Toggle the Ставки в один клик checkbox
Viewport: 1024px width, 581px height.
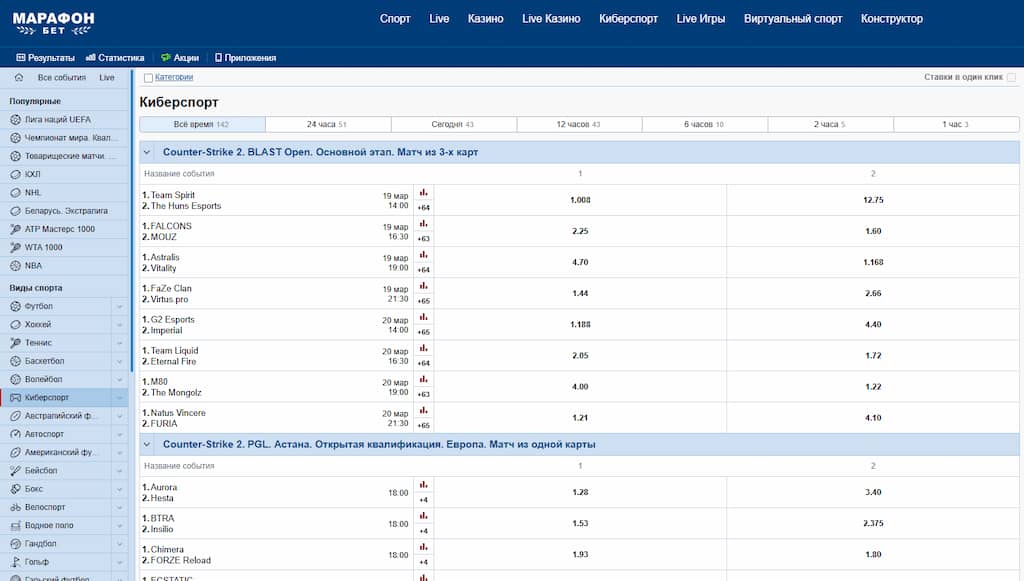click(x=1011, y=78)
